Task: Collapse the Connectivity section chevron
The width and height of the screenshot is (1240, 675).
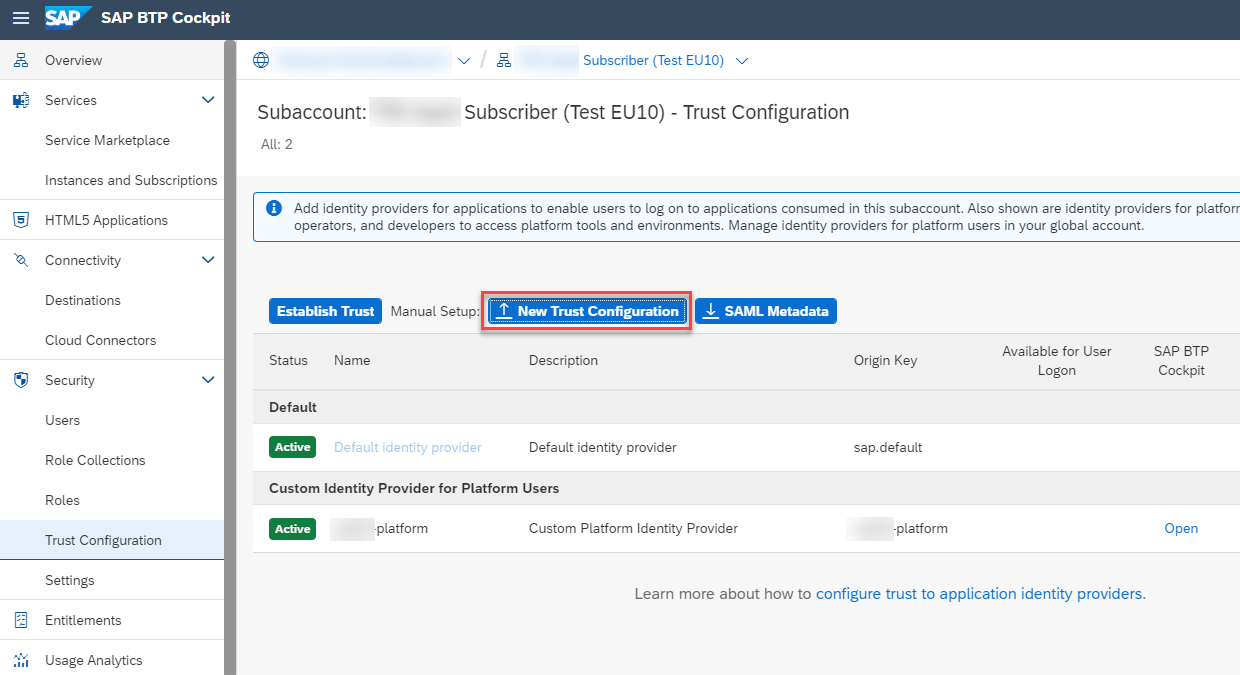Action: (x=208, y=260)
